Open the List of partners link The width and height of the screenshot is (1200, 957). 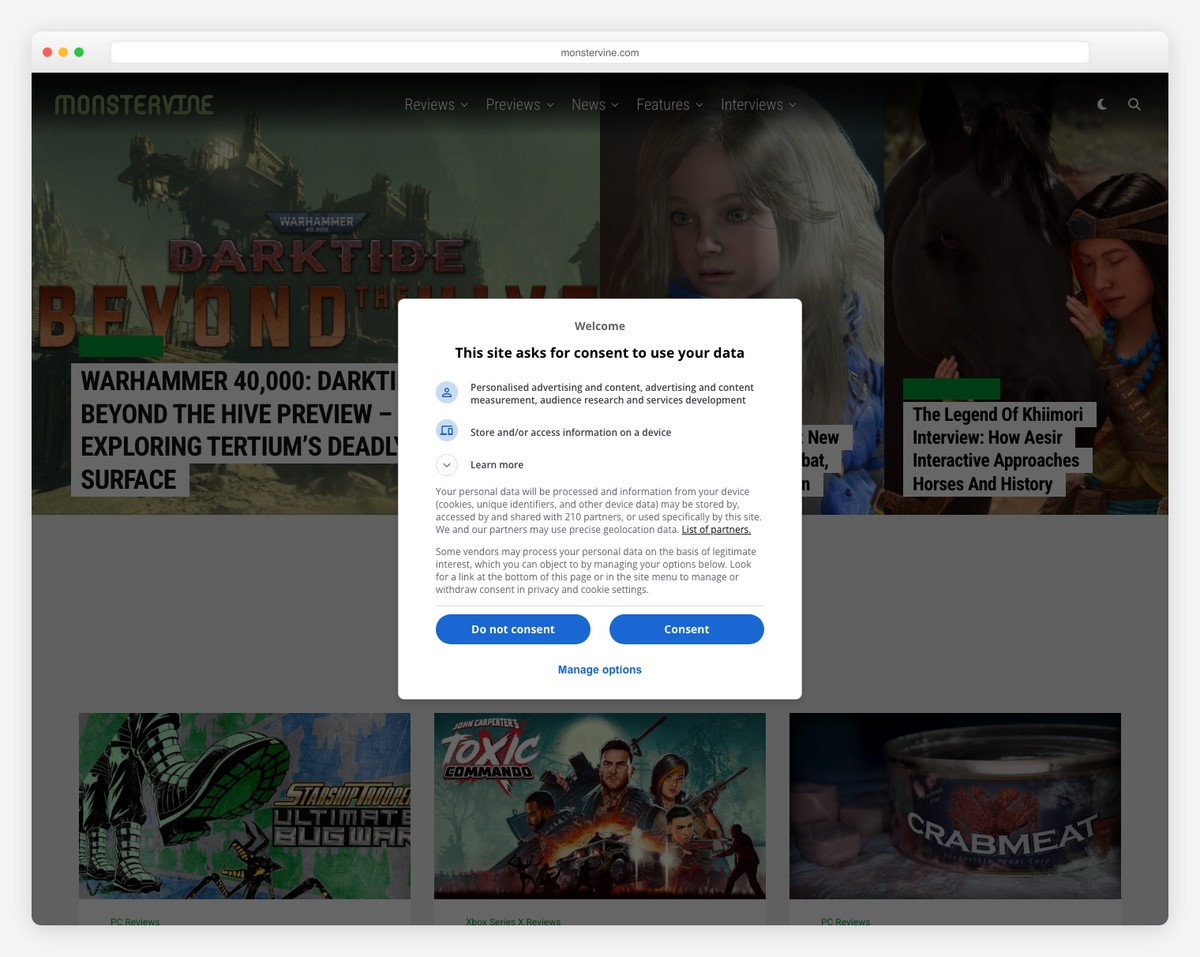[x=716, y=530]
